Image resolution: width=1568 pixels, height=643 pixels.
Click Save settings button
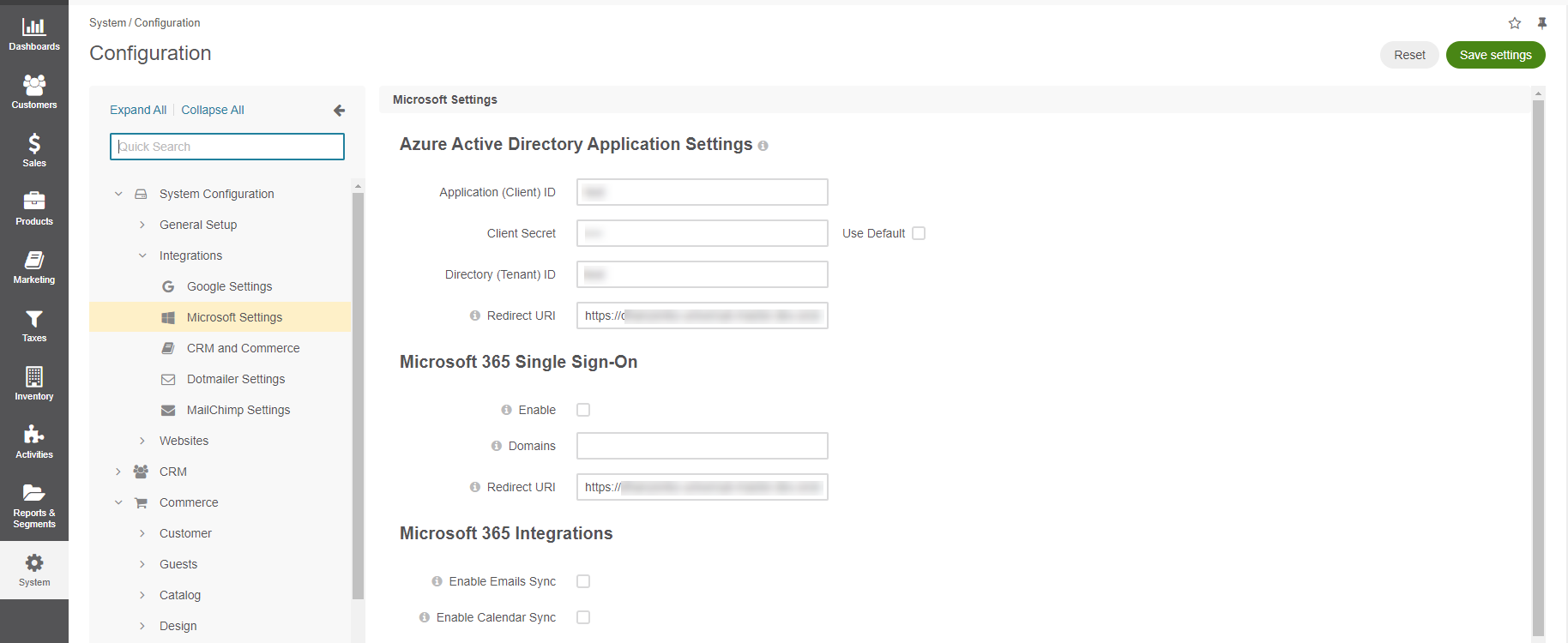coord(1495,55)
